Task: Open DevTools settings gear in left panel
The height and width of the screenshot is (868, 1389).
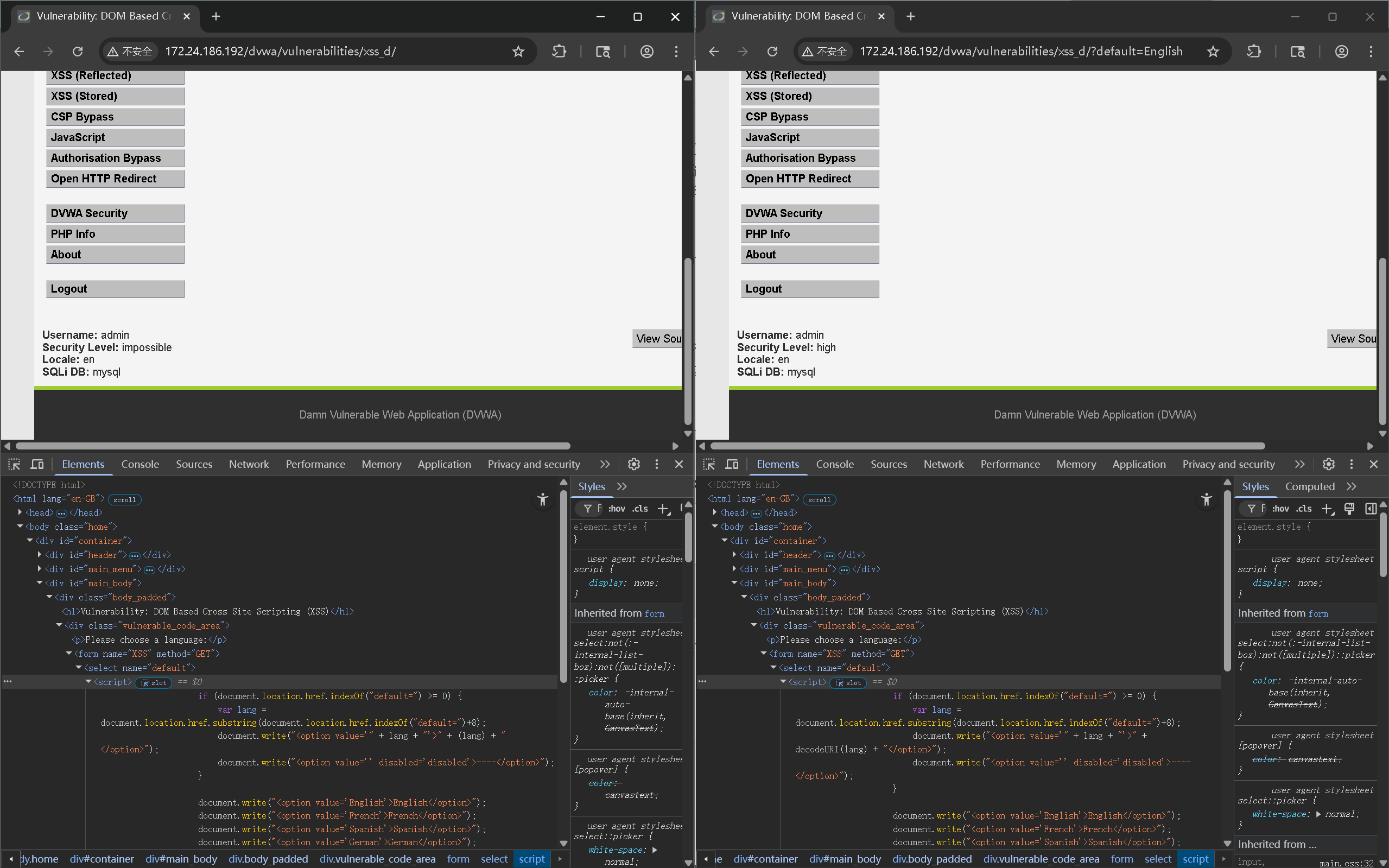Action: pyautogui.click(x=633, y=464)
